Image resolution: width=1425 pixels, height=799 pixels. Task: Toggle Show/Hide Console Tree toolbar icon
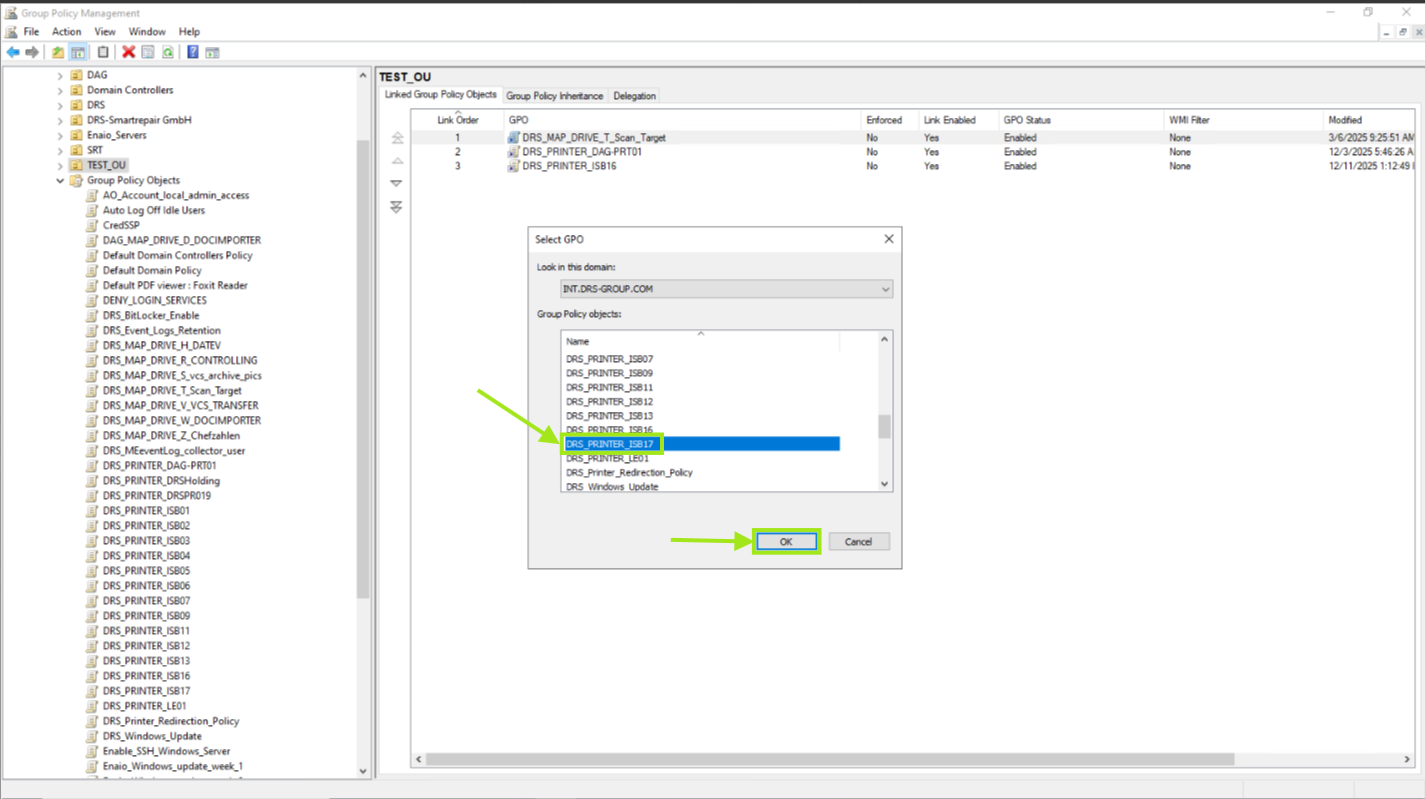(78, 52)
